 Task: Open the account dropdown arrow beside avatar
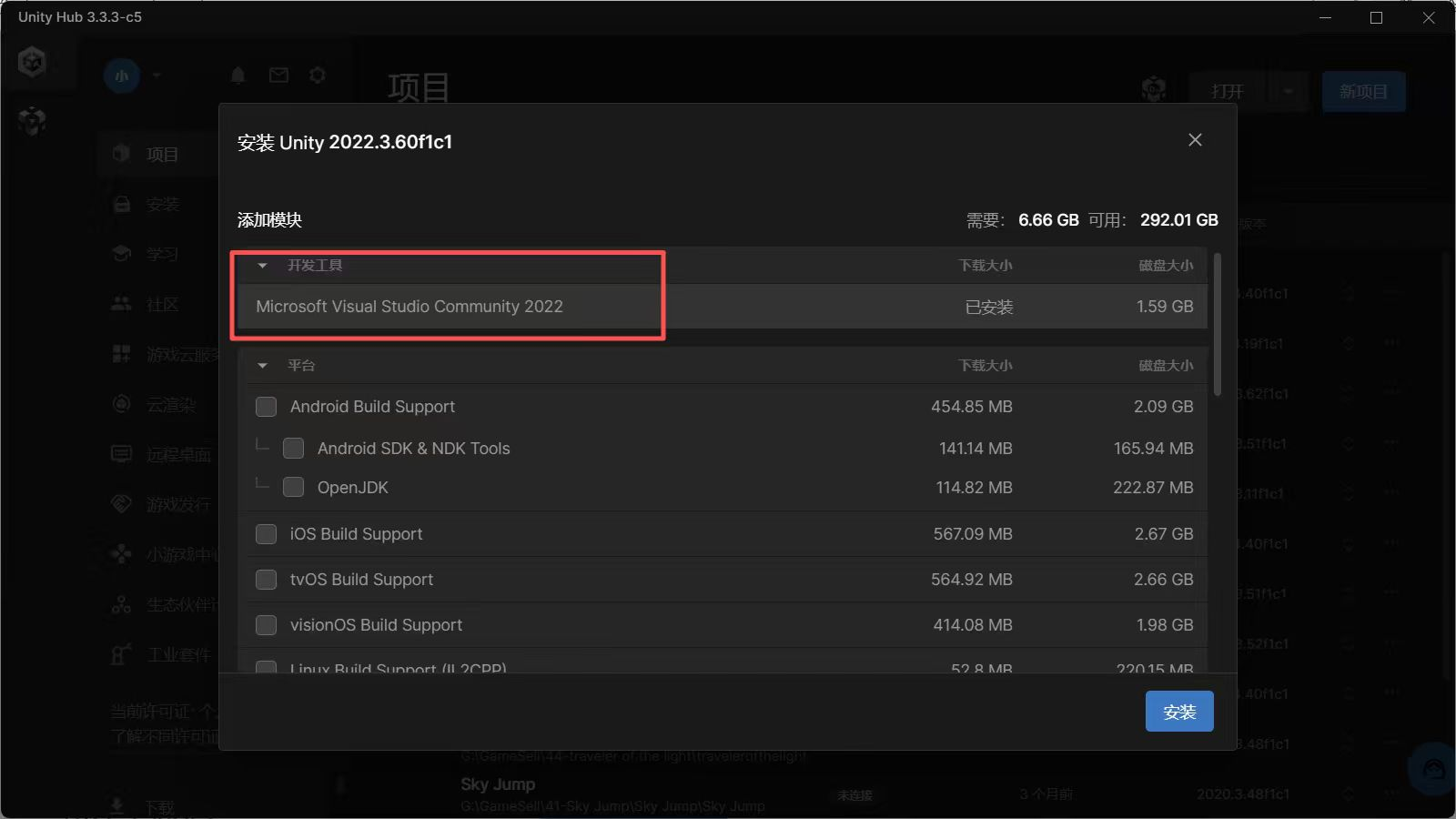point(157,76)
